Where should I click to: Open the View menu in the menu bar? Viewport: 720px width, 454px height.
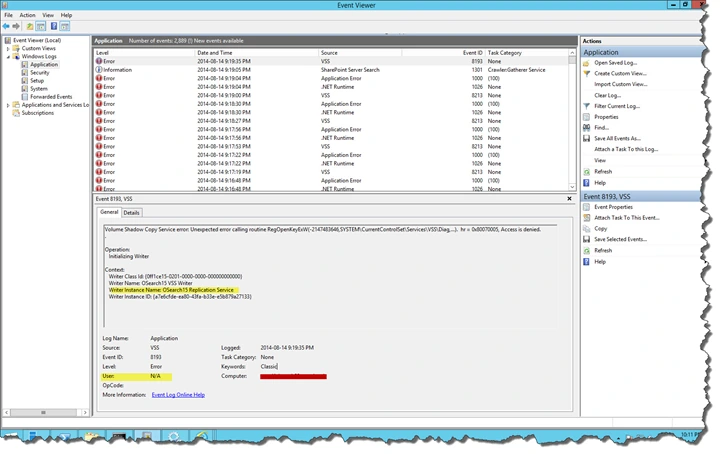(x=48, y=15)
